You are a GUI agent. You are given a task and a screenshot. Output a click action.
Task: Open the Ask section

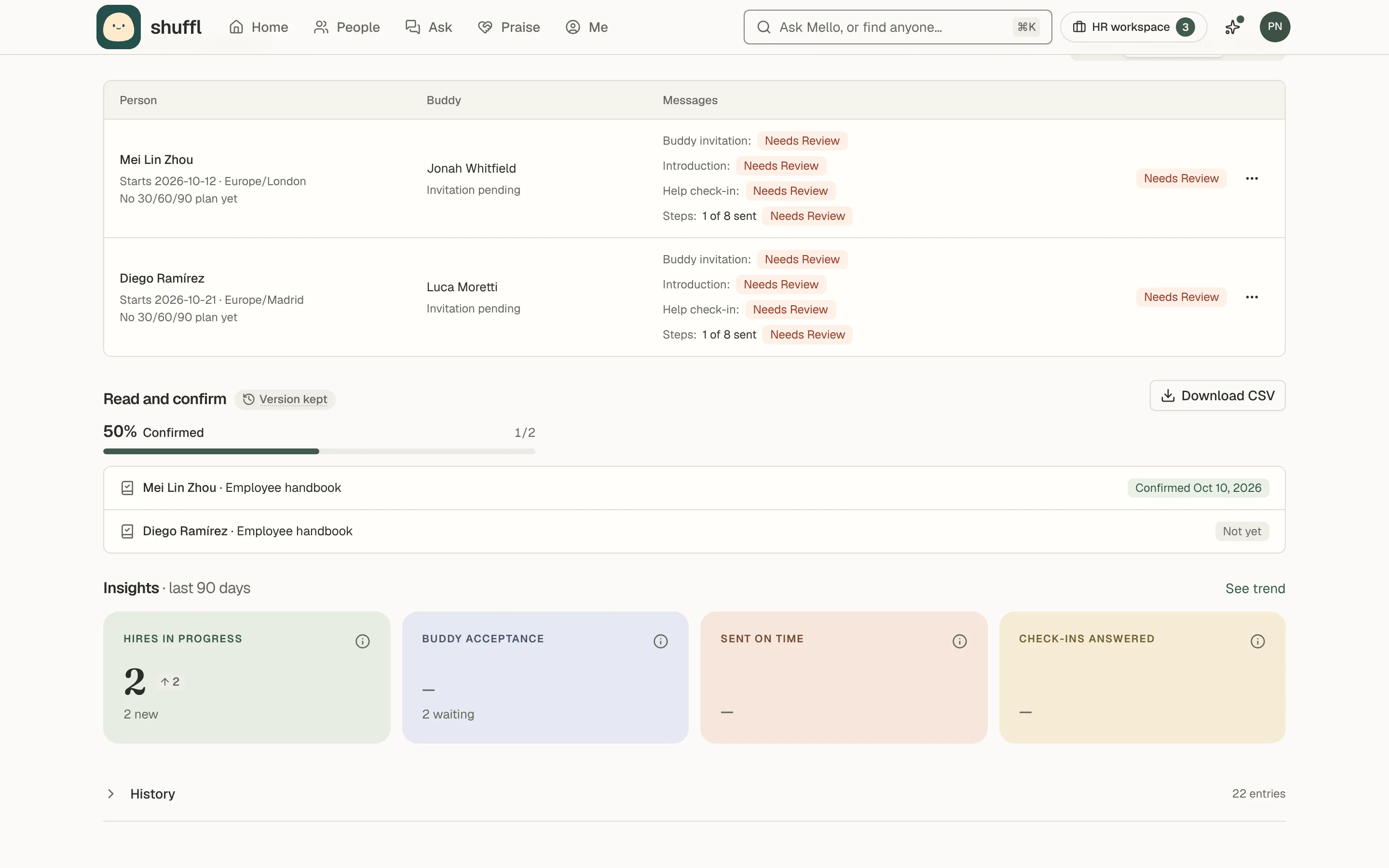pyautogui.click(x=428, y=27)
